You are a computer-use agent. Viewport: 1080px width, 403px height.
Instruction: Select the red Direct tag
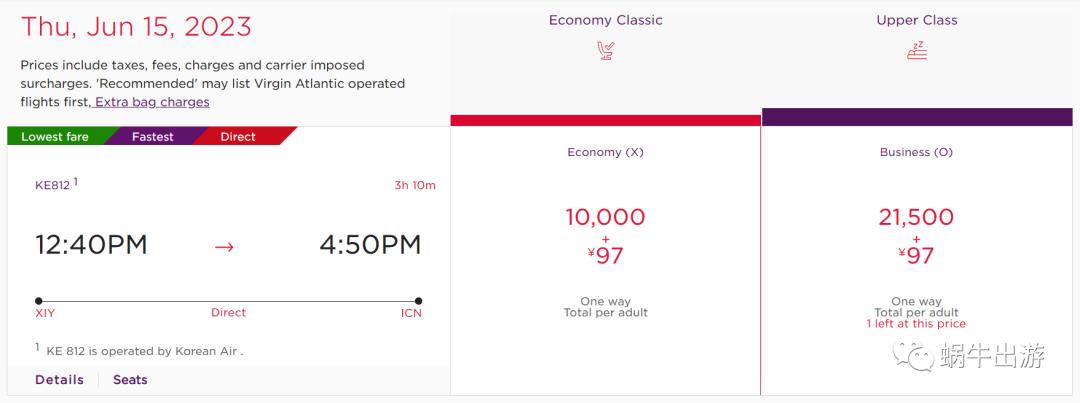pyautogui.click(x=238, y=137)
